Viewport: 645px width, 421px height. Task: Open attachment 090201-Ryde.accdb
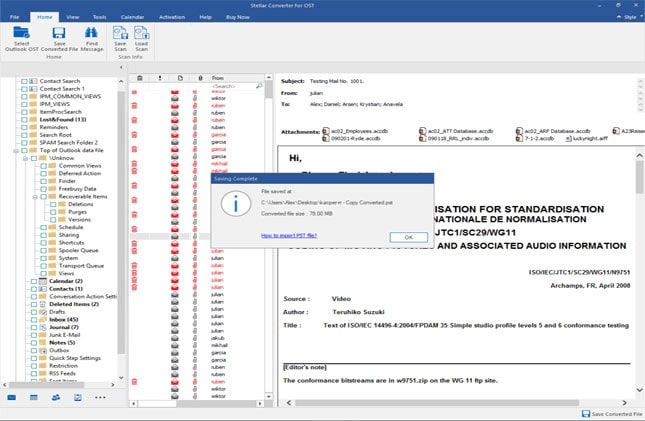[x=351, y=139]
